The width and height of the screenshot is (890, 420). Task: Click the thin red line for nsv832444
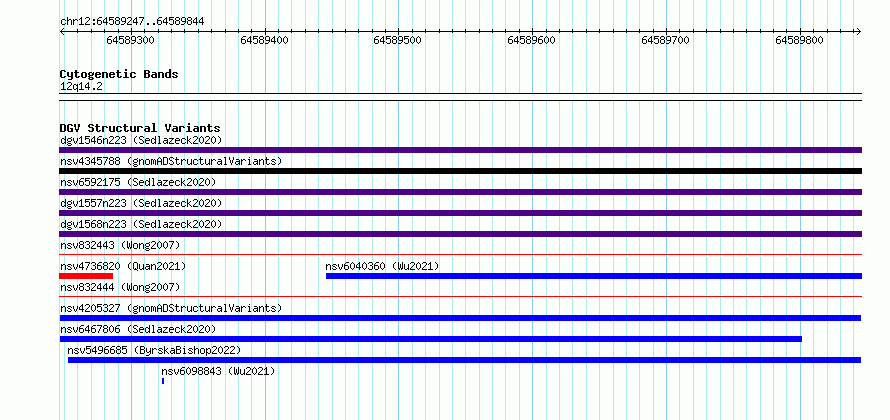point(460,297)
